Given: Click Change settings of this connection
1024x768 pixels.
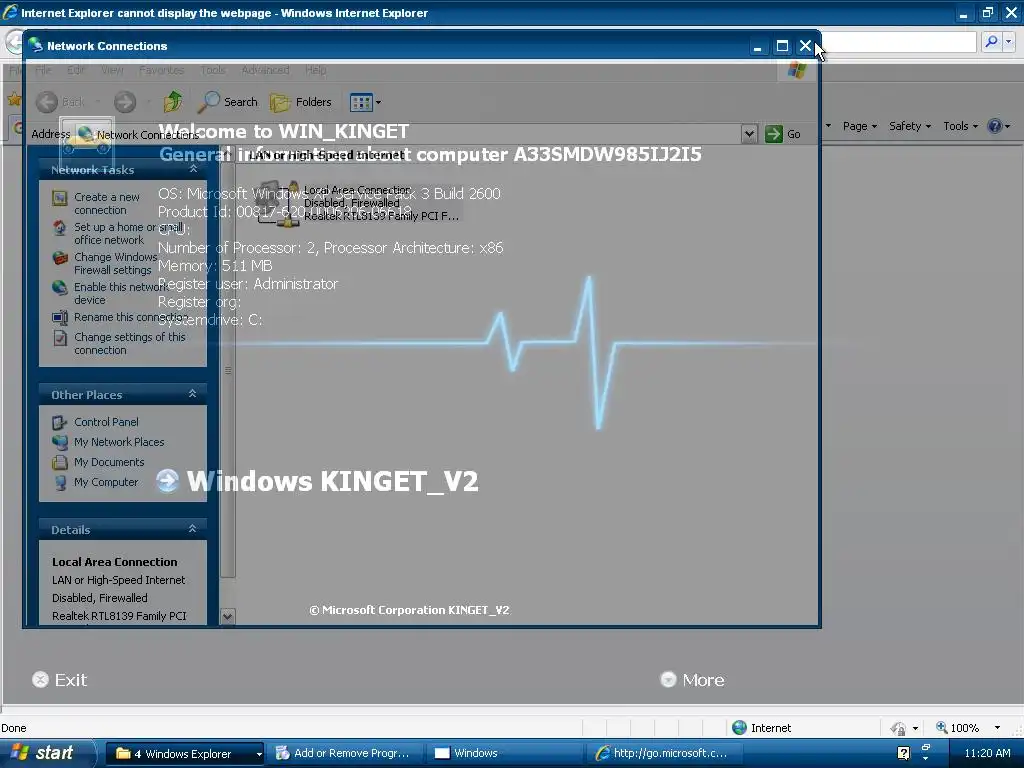Looking at the screenshot, I should 129,344.
